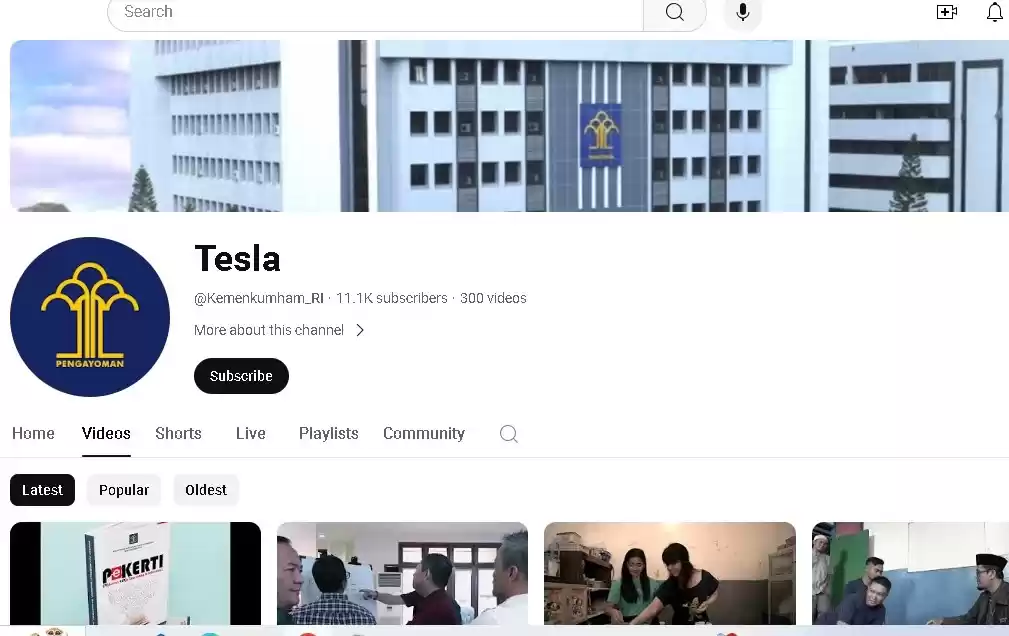Open the Playlists tab

coord(328,434)
